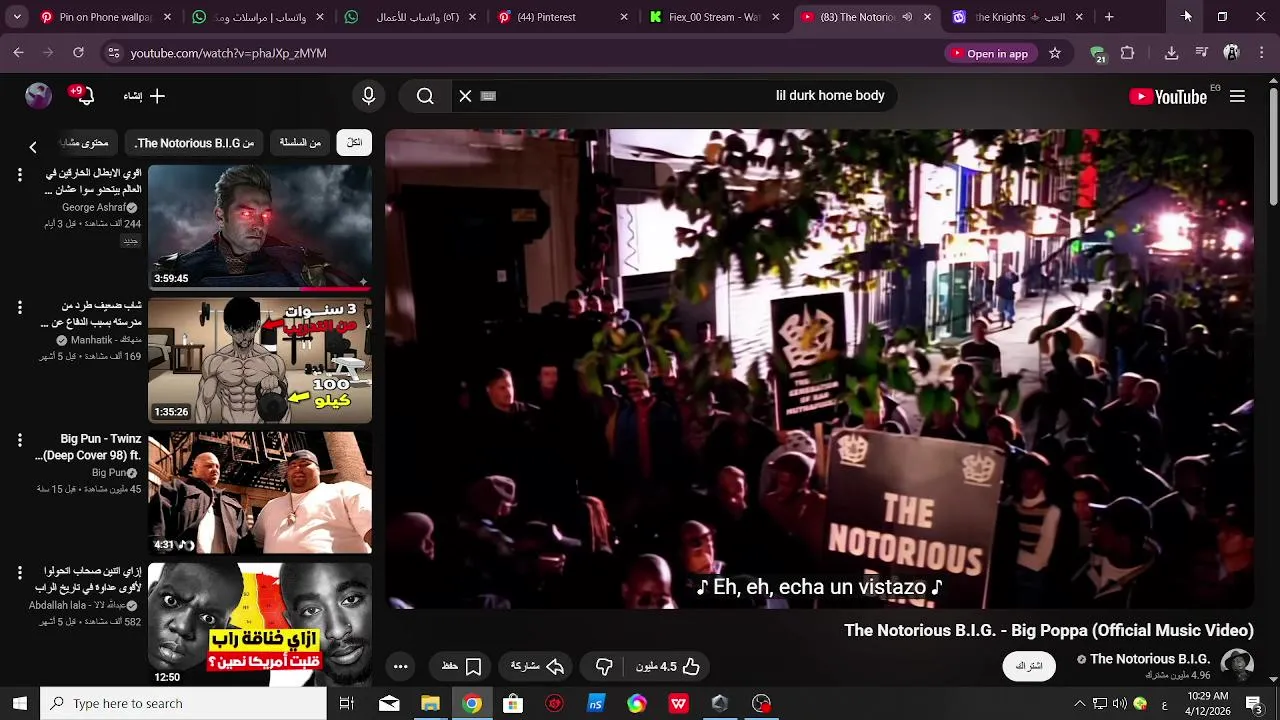Viewport: 1280px width, 720px height.
Task: View site information icon in address bar
Action: [113, 53]
